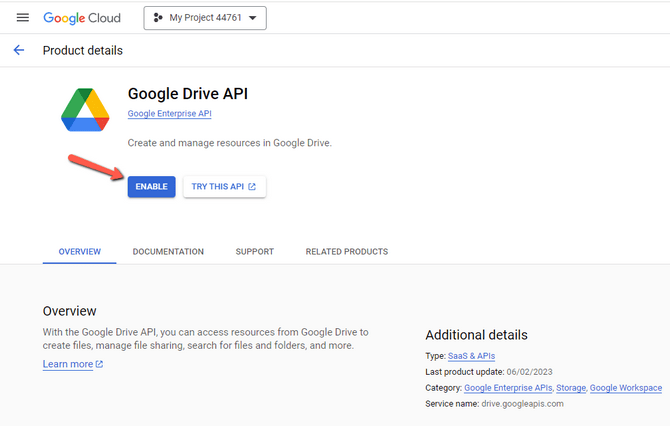The height and width of the screenshot is (426, 670).
Task: Open the Google Workspace category link
Action: [x=626, y=388]
